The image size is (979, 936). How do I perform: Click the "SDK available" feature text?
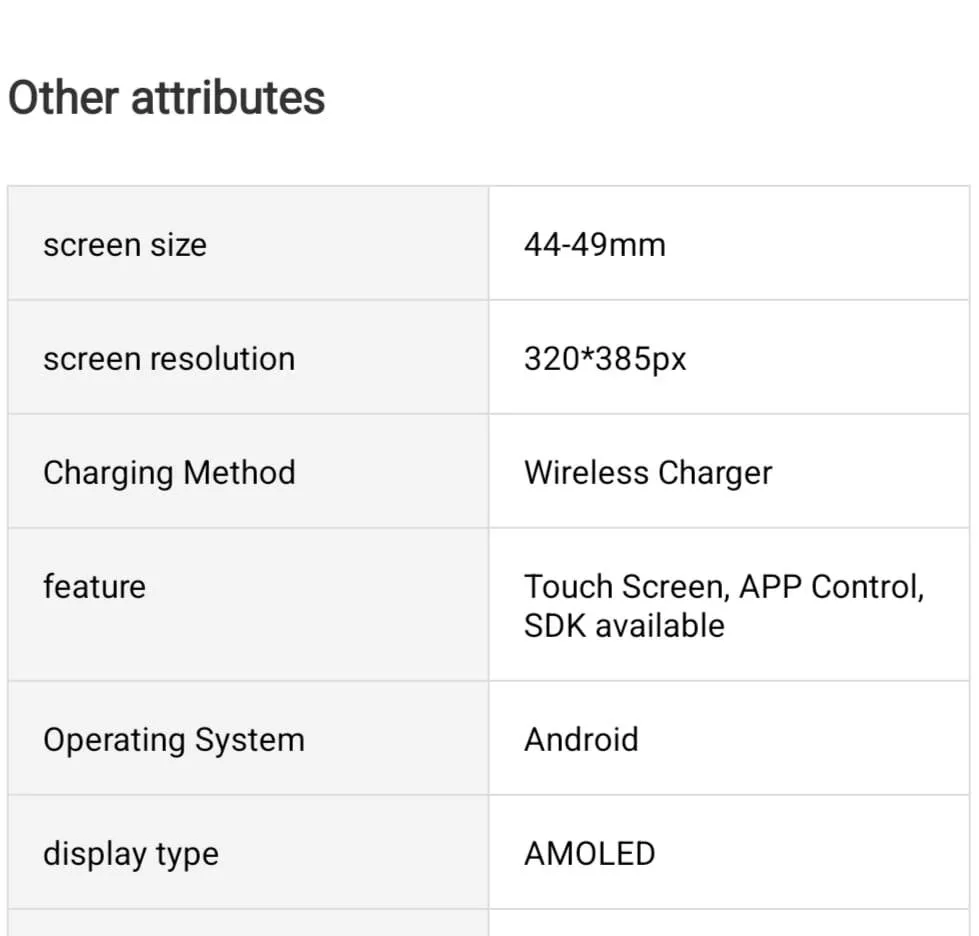(x=624, y=626)
